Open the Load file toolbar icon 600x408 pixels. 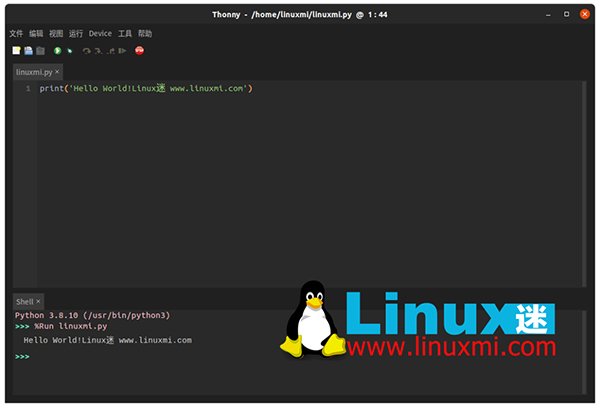28,51
